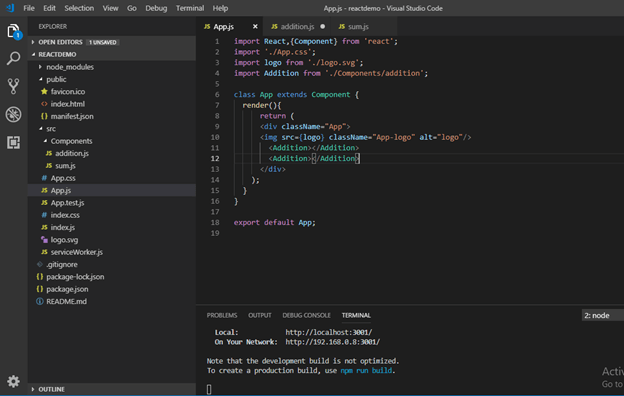The image size is (624, 396).
Task: Select the Terminal panel tab
Action: coord(356,315)
